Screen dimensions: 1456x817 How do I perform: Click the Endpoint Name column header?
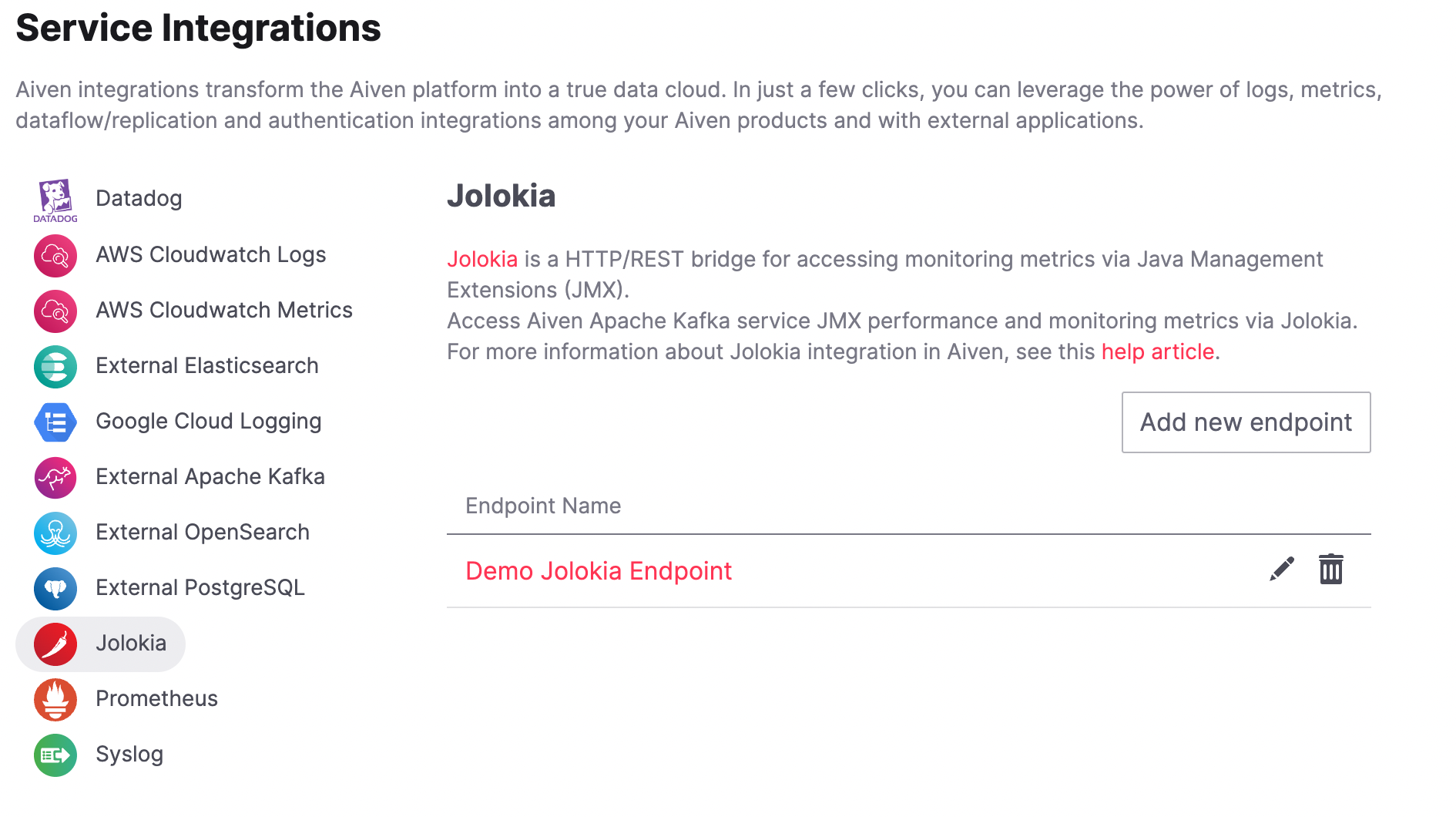[542, 506]
